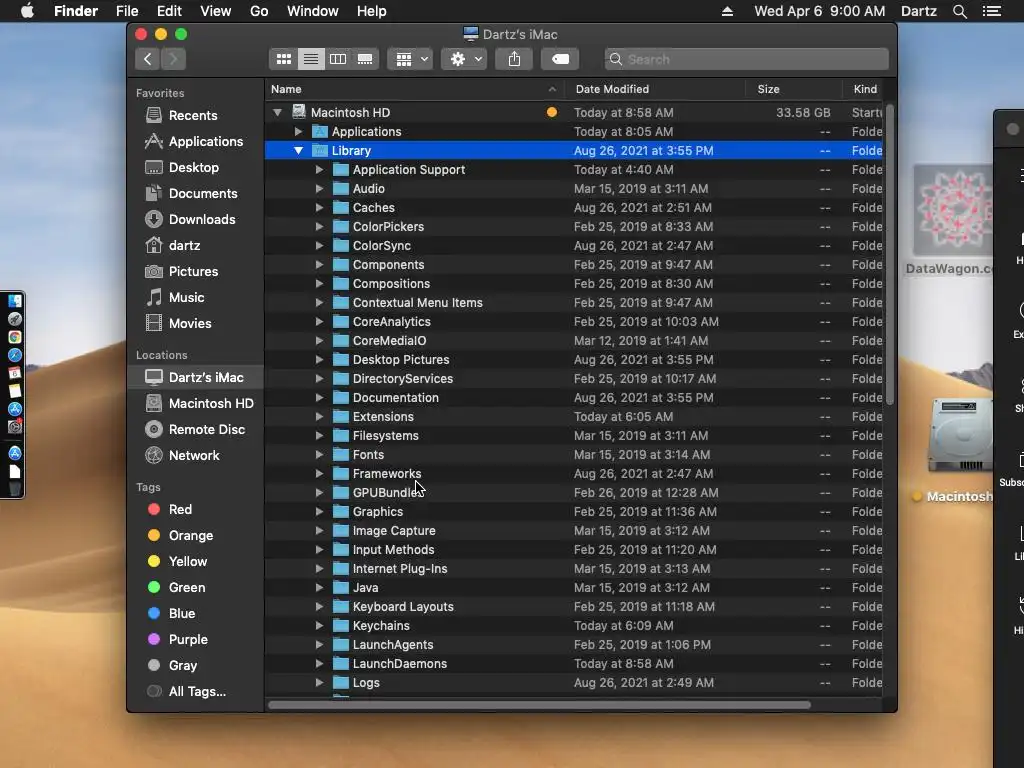Image resolution: width=1024 pixels, height=768 pixels.
Task: Select Network under Locations
Action: click(x=195, y=456)
